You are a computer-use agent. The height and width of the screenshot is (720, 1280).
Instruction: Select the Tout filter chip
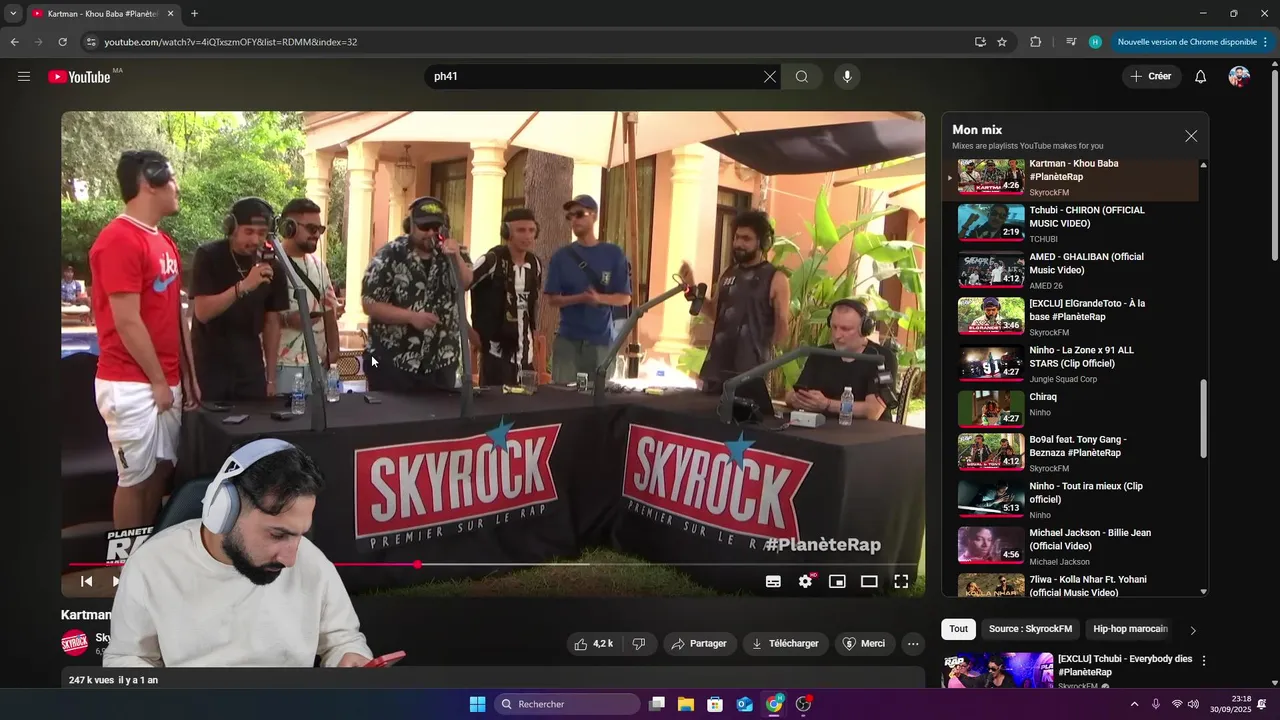pos(958,629)
